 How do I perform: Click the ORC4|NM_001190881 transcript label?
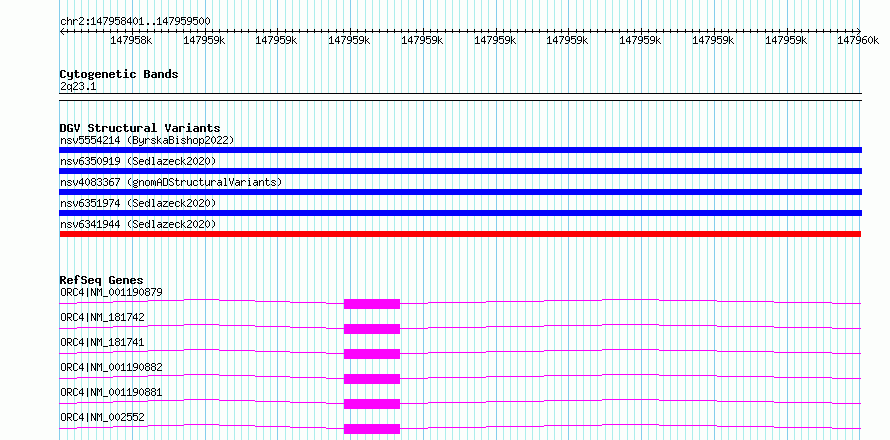click(111, 392)
